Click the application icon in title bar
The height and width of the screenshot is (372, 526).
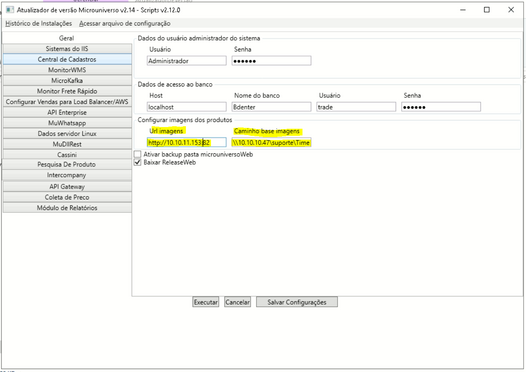point(10,10)
